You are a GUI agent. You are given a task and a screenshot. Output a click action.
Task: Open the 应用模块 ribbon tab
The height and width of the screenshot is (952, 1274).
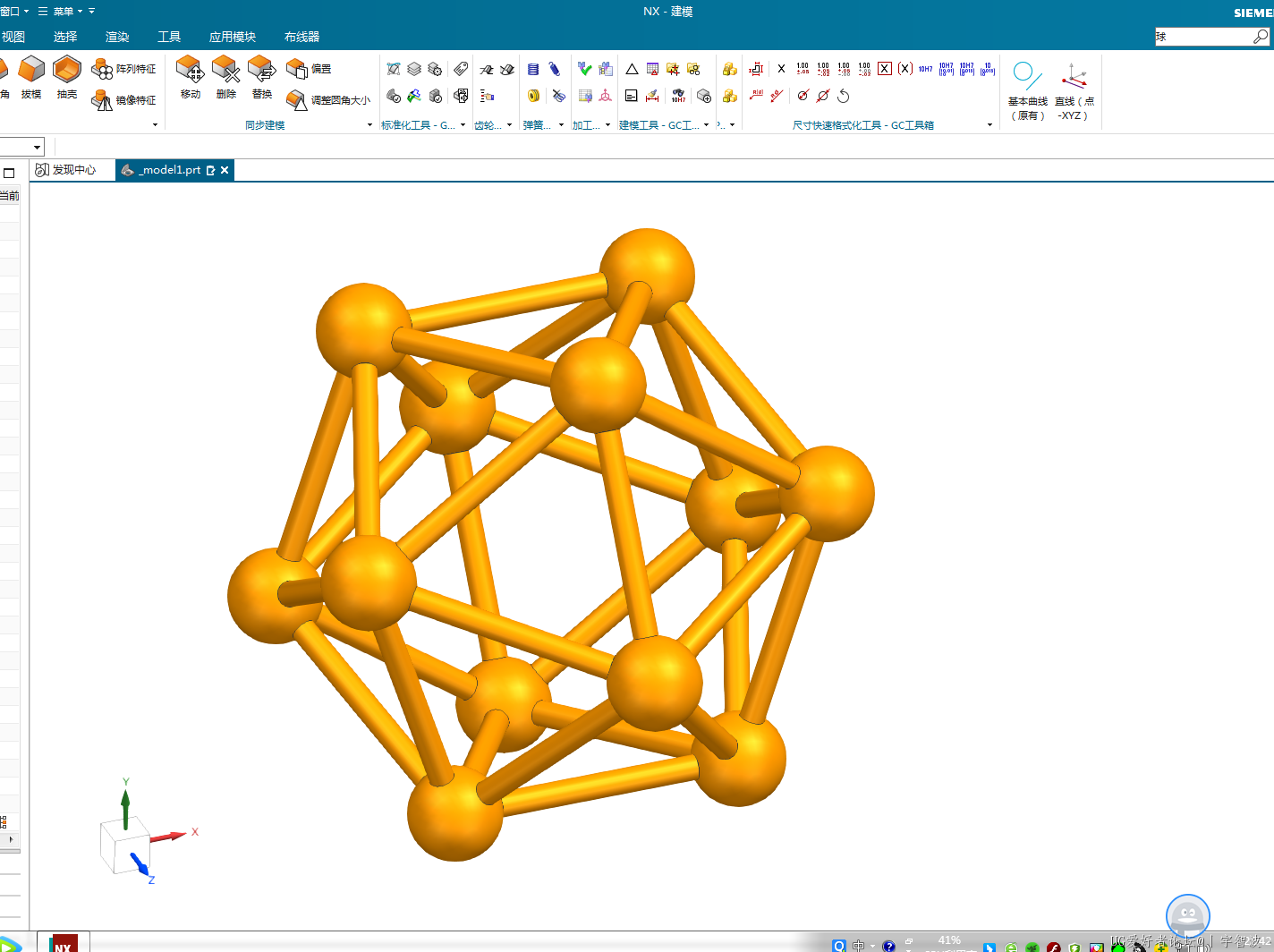[x=233, y=37]
